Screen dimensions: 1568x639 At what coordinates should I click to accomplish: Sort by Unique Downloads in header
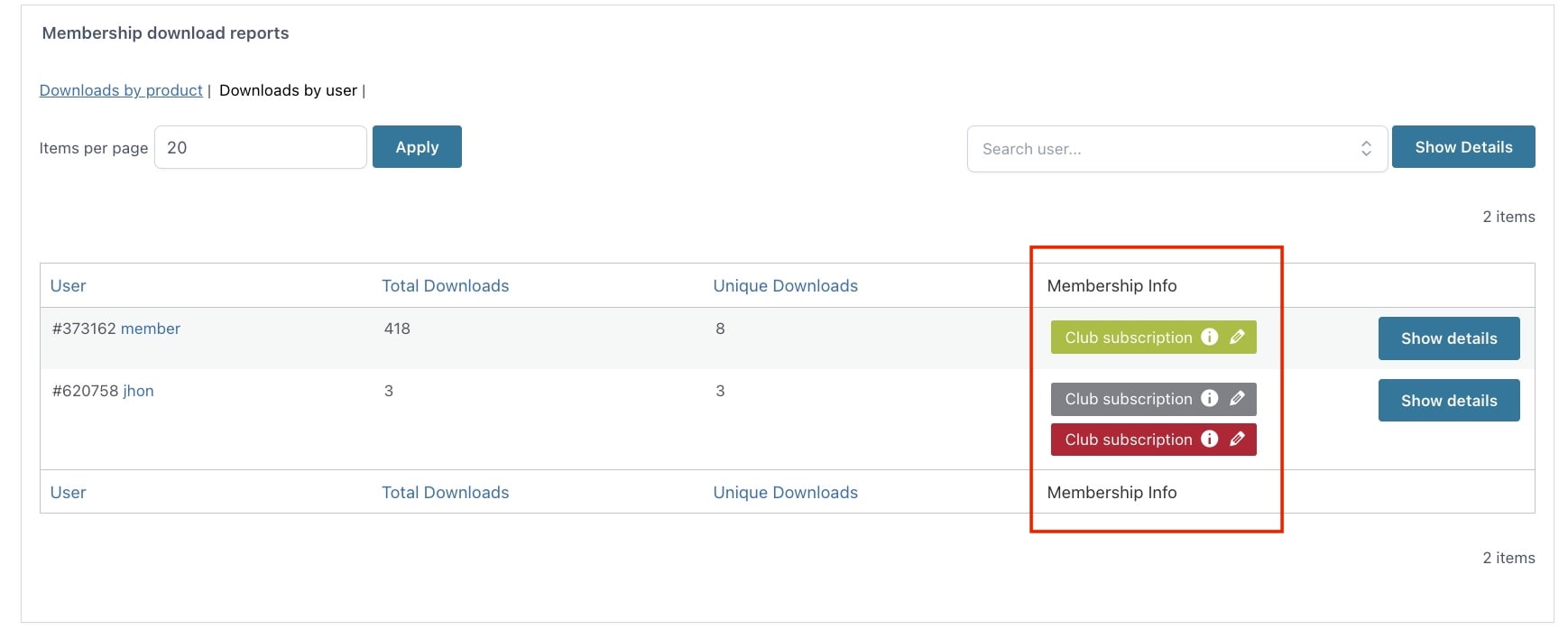point(786,286)
